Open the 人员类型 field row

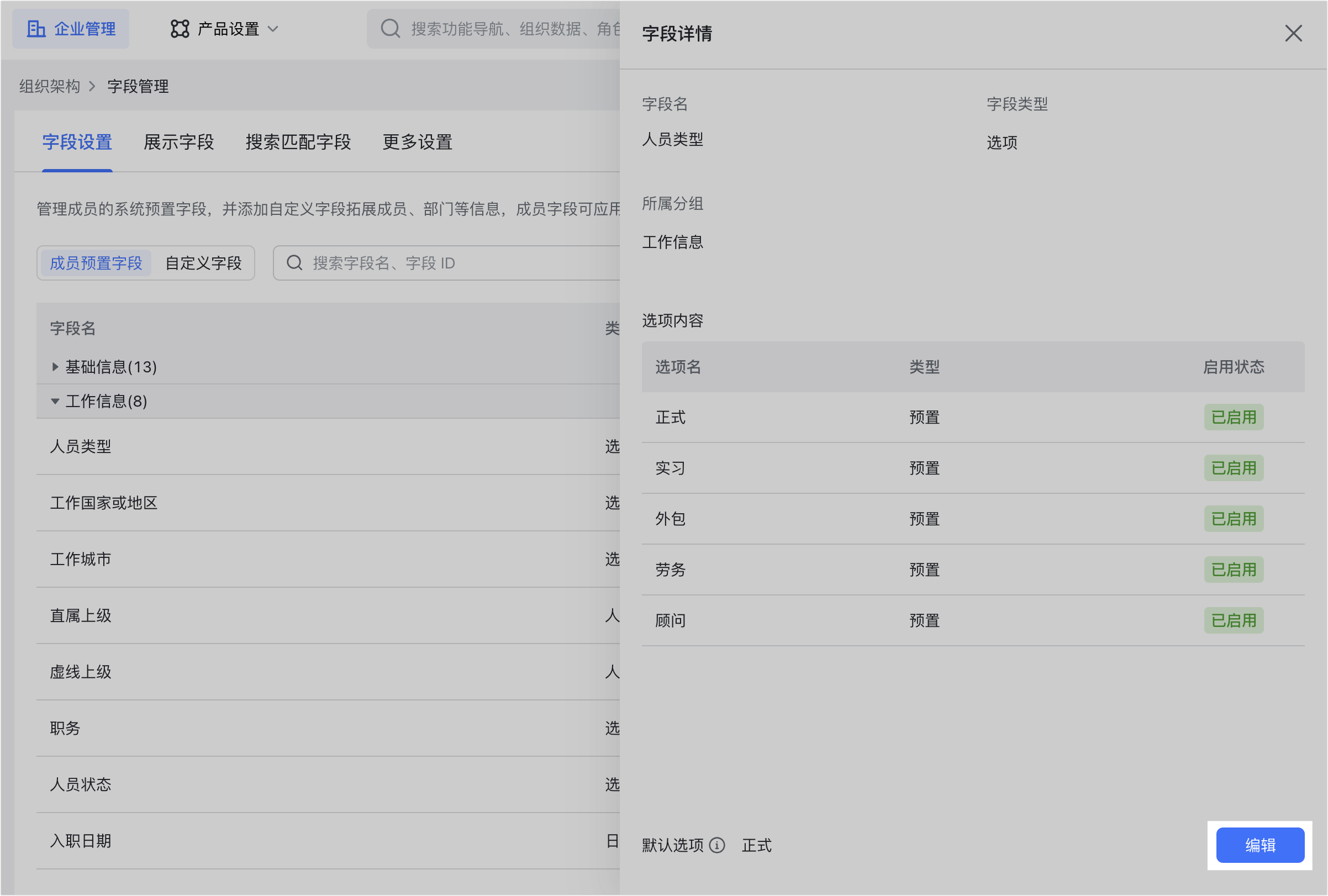click(81, 446)
